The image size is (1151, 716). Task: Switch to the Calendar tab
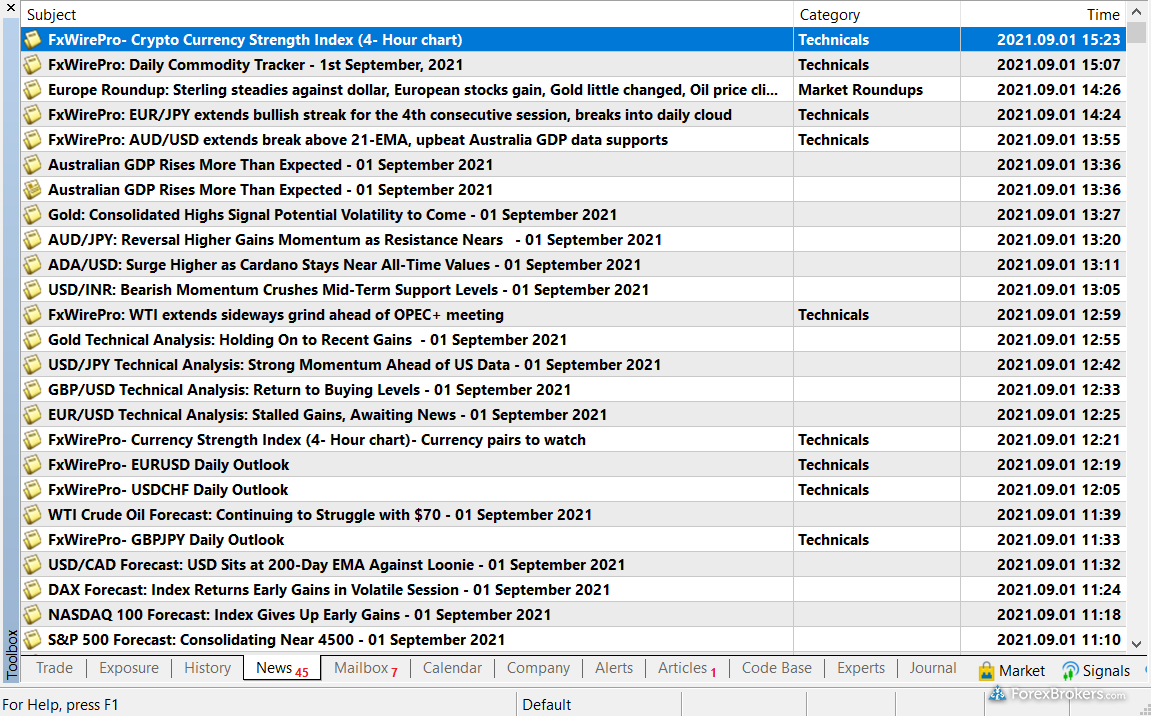452,668
